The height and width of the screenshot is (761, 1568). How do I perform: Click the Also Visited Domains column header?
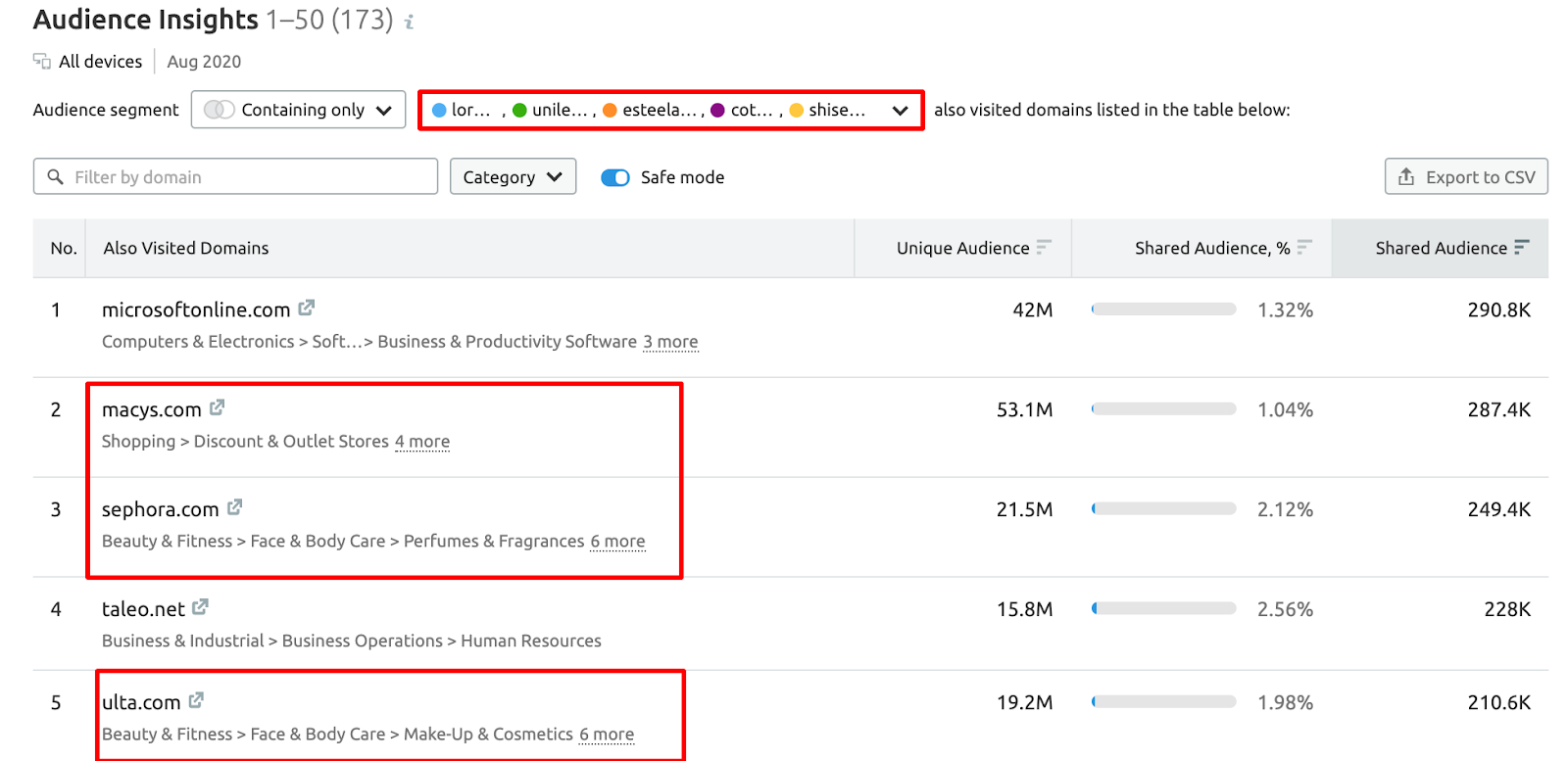[x=186, y=248]
